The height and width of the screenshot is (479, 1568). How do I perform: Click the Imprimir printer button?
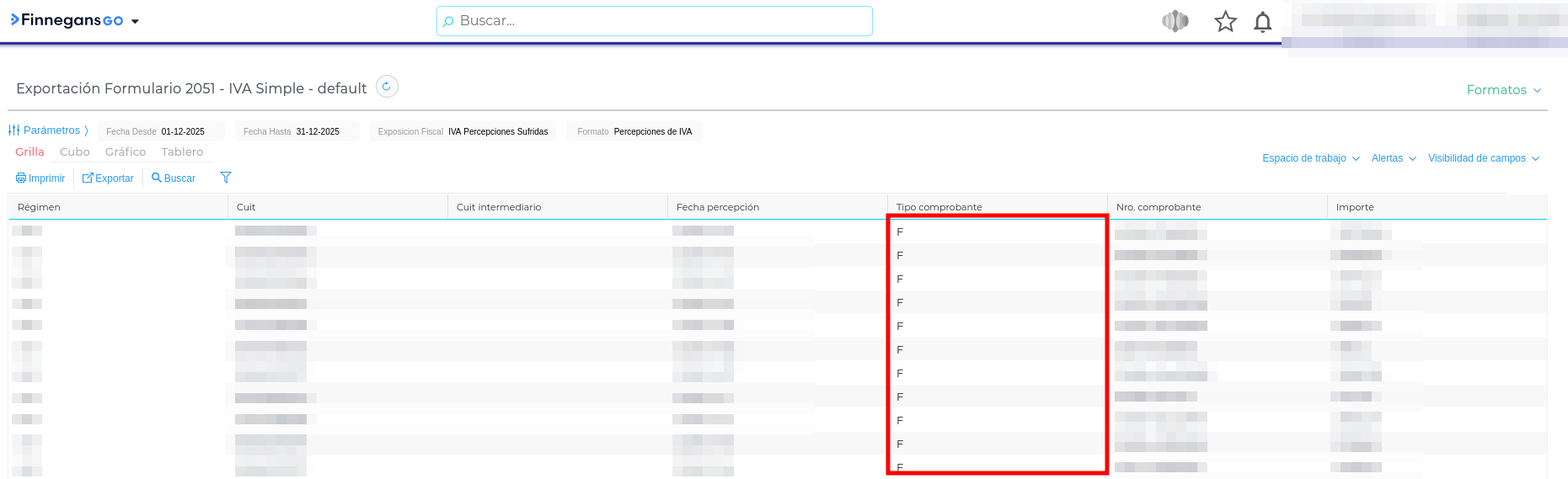40,178
